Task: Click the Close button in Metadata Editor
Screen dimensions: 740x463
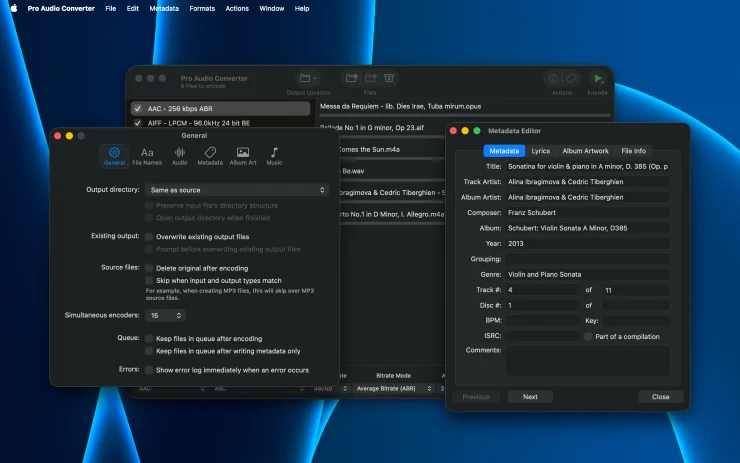Action: [660, 397]
